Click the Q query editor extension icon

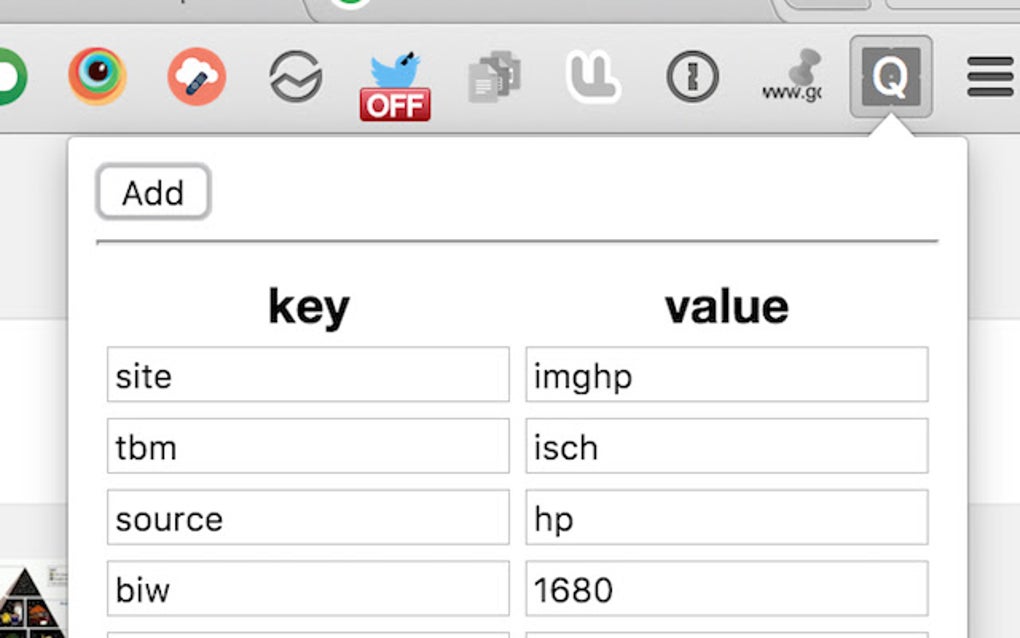click(x=890, y=77)
